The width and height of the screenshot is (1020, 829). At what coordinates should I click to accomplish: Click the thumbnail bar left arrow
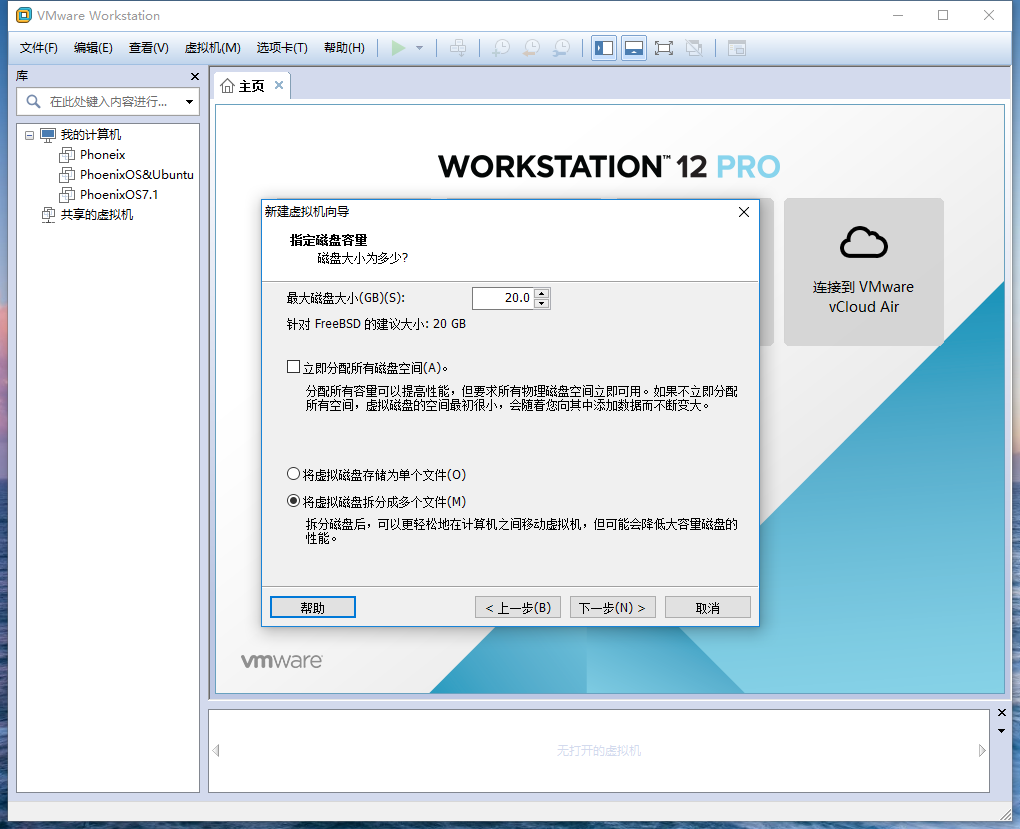click(216, 750)
